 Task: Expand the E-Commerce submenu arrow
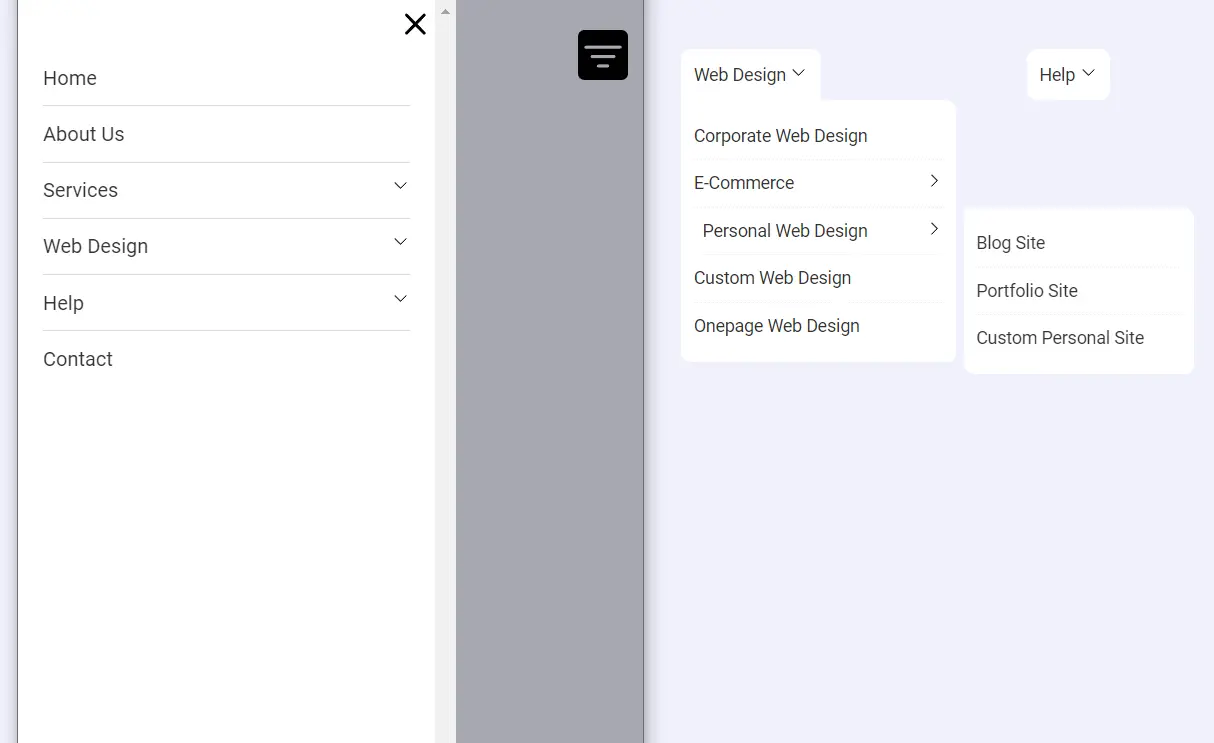coord(933,182)
